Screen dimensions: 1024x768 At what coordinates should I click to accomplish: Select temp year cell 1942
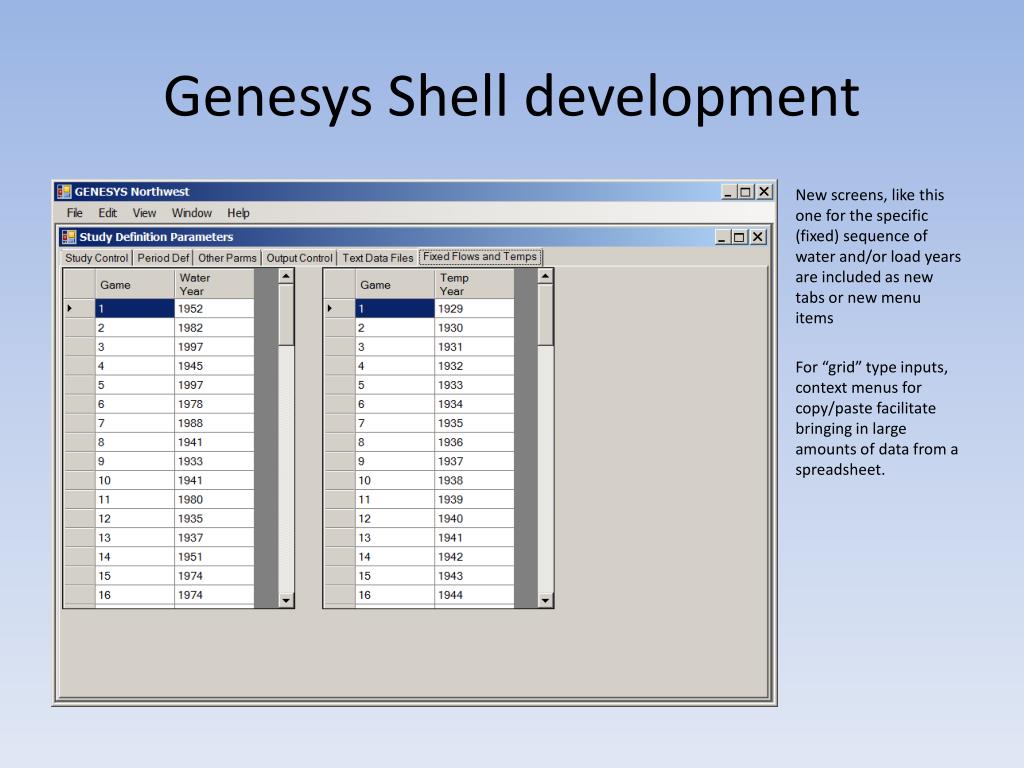(x=474, y=557)
